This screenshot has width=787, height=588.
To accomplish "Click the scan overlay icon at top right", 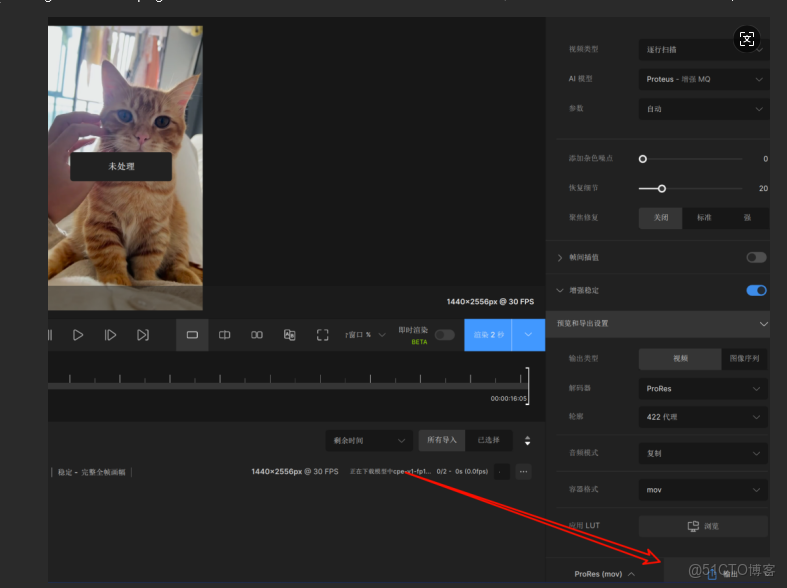I will [x=747, y=39].
